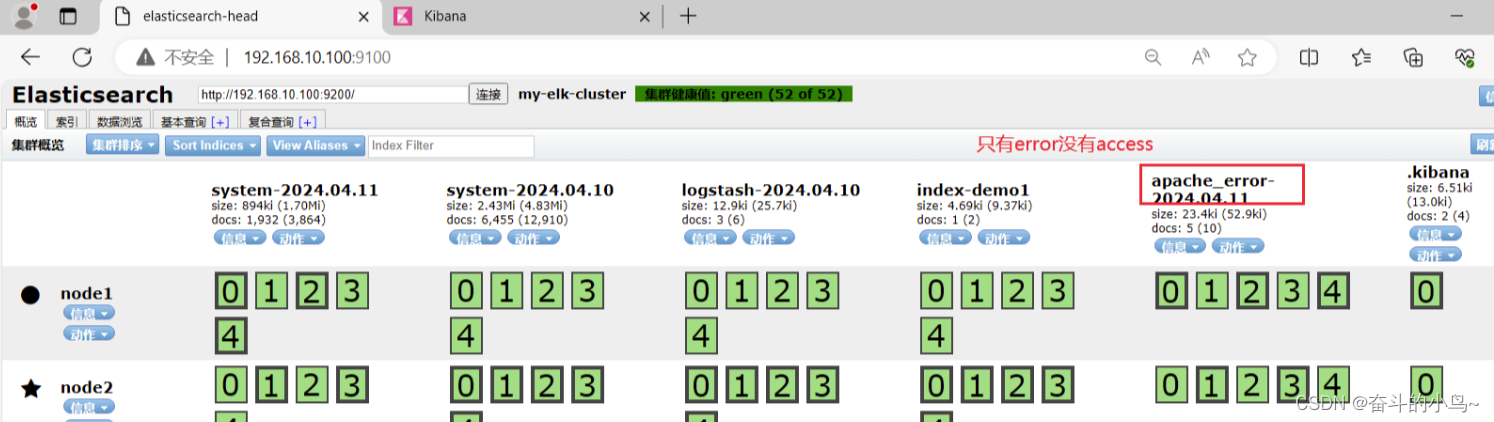1494x422 pixels.
Task: Click the Index Filter input field
Action: coord(451,146)
